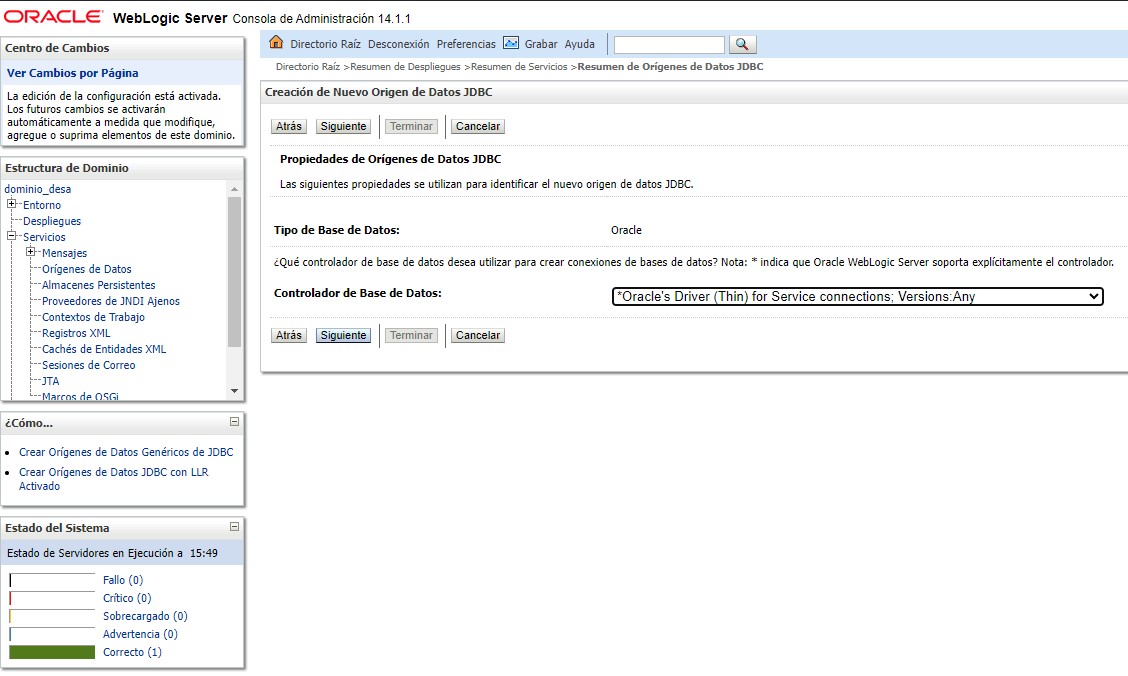Image resolution: width=1128 pixels, height=676 pixels.
Task: Click Crítico (0) status link
Action: (127, 598)
